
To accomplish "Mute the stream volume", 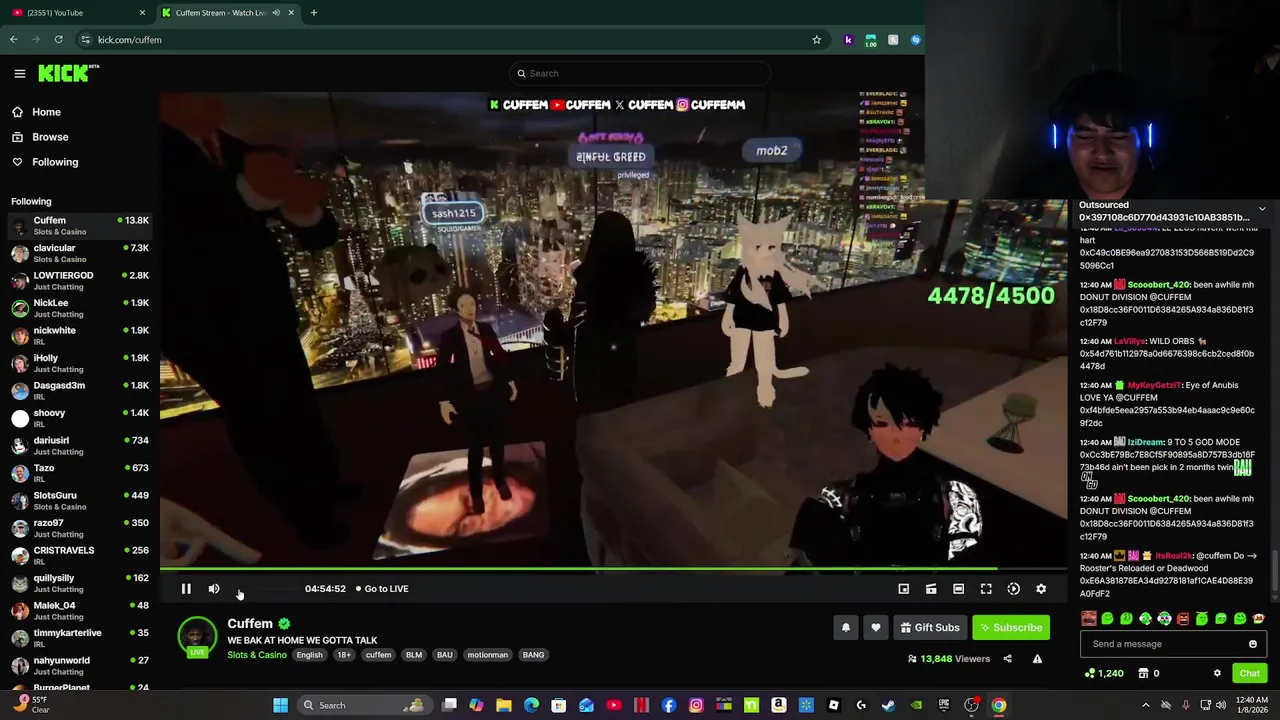I will coord(214,589).
